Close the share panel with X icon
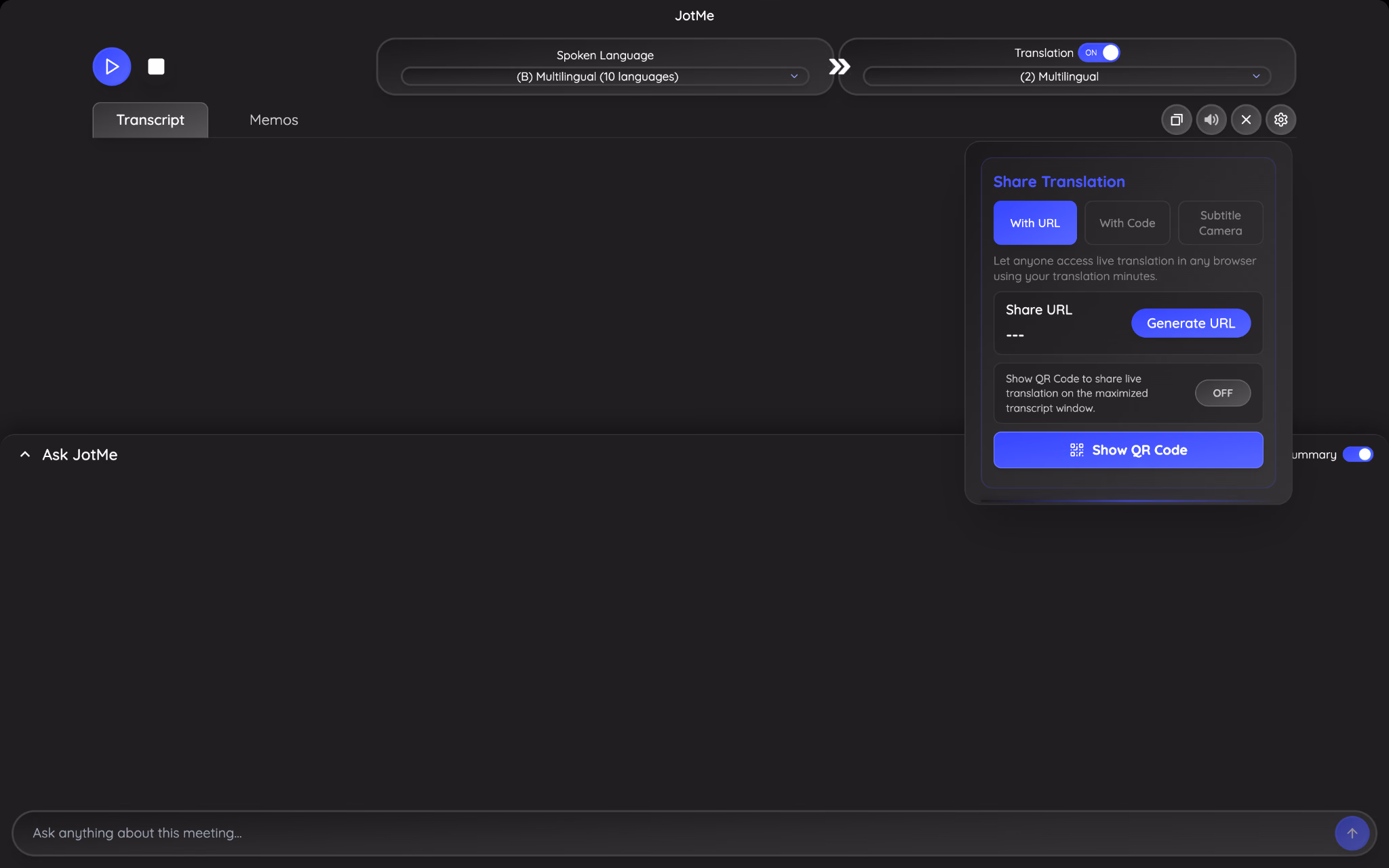This screenshot has height=868, width=1389. (1246, 120)
